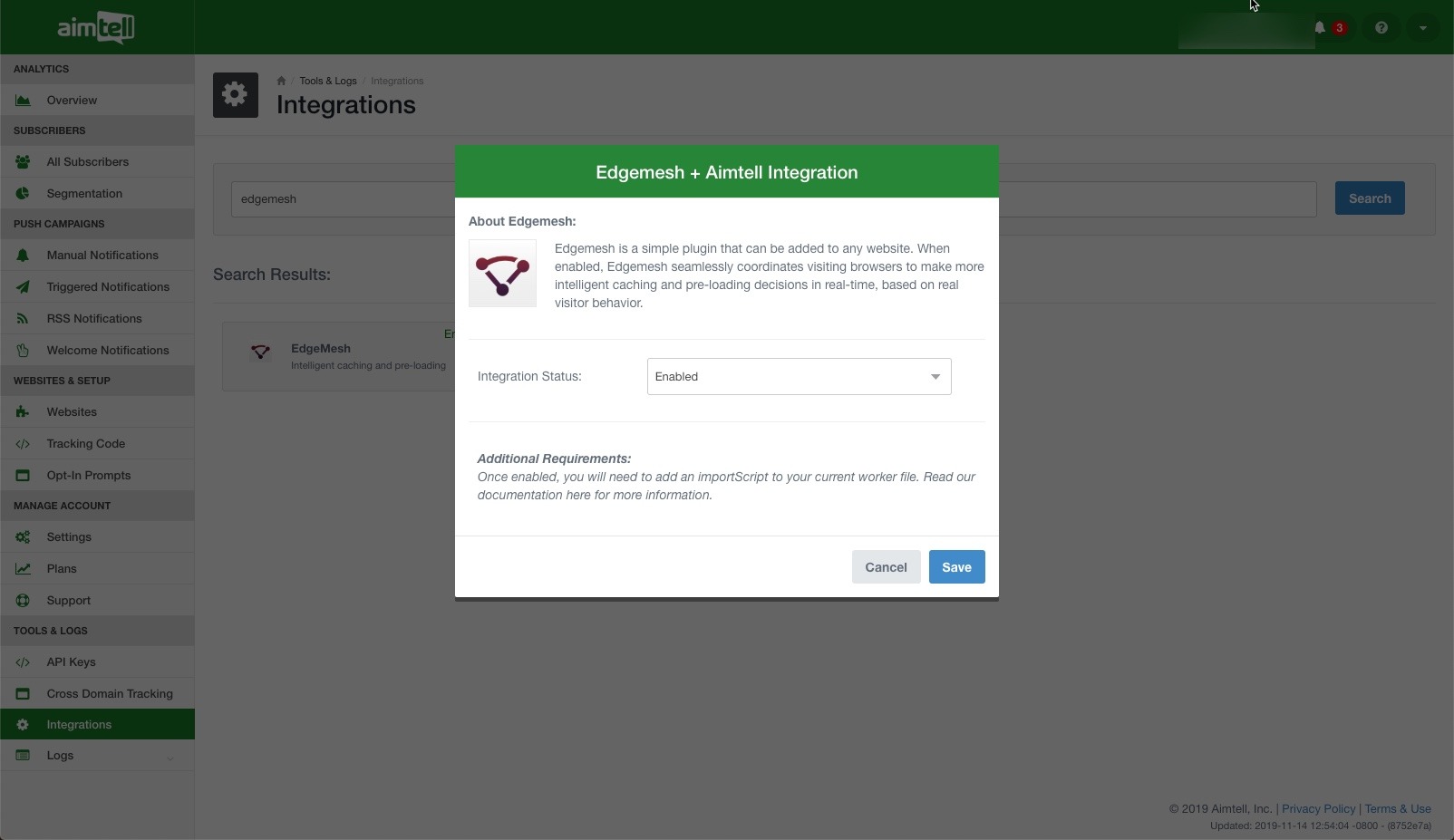Open the Opt-In Prompts page
The image size is (1454, 840).
[88, 476]
